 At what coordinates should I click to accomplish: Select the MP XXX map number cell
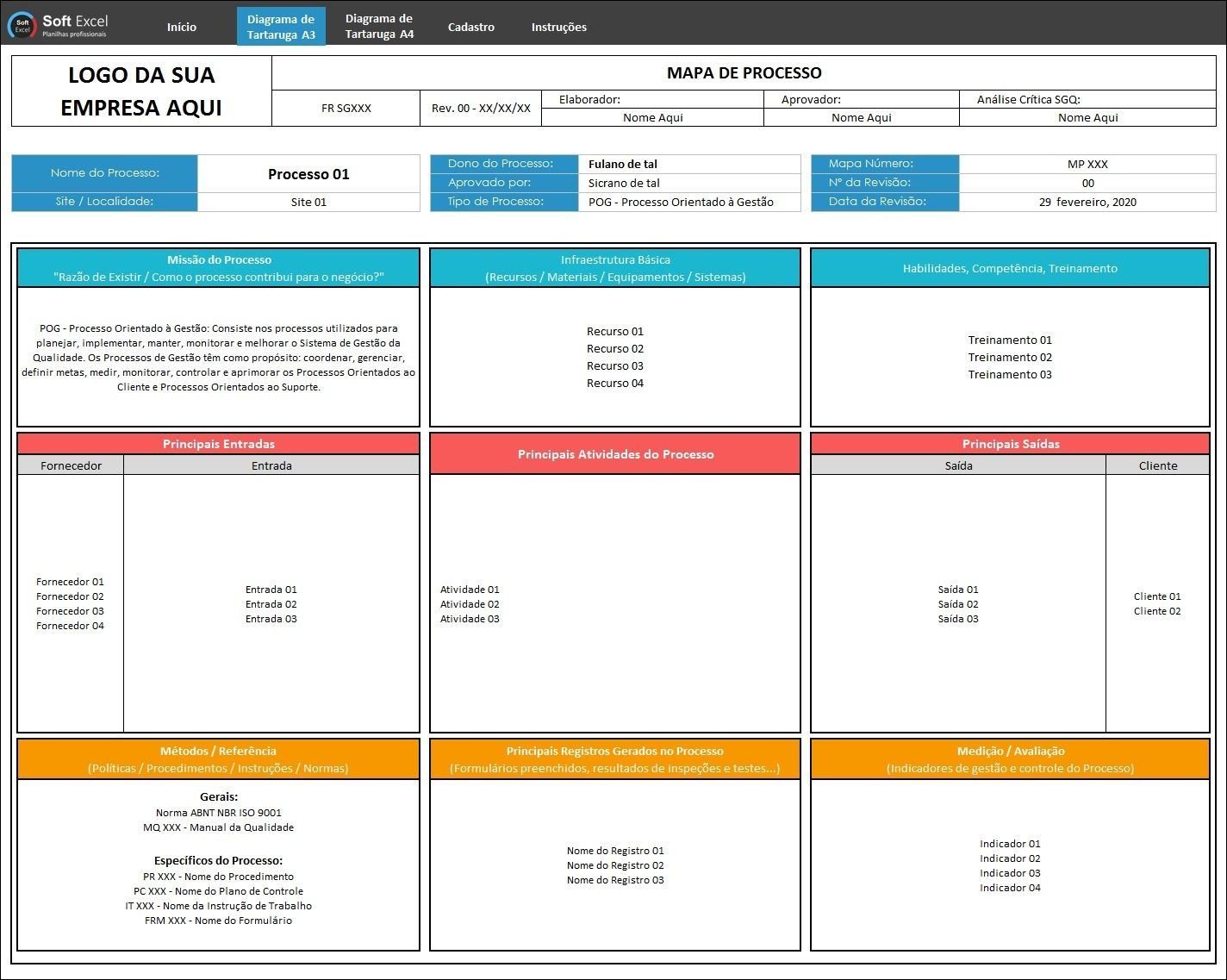(1087, 164)
